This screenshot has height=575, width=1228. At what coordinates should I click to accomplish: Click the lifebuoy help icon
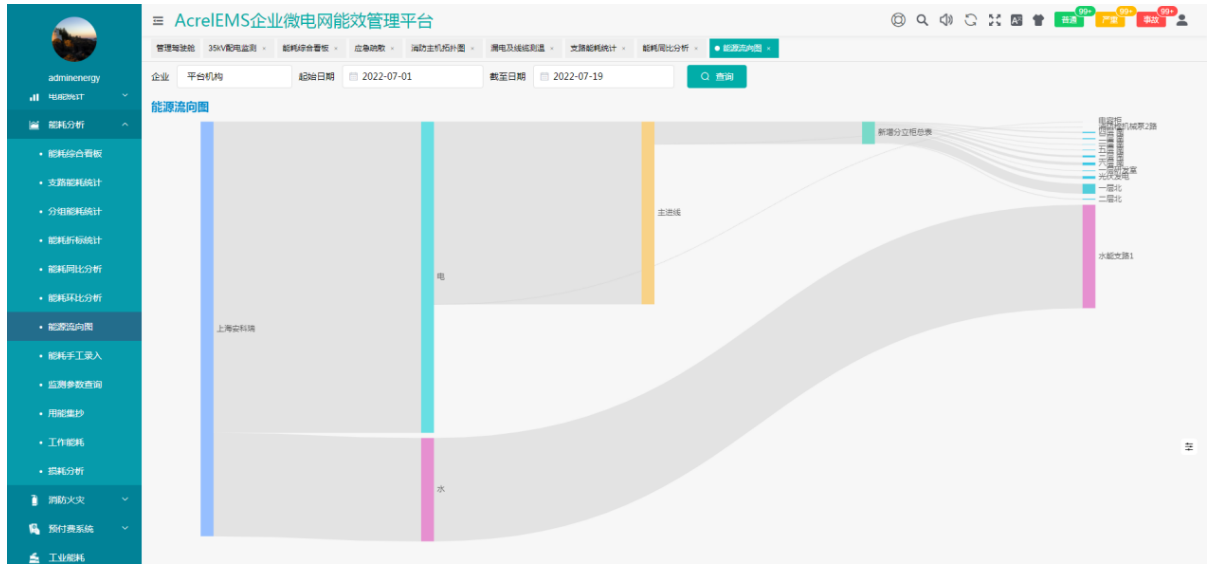click(x=898, y=20)
